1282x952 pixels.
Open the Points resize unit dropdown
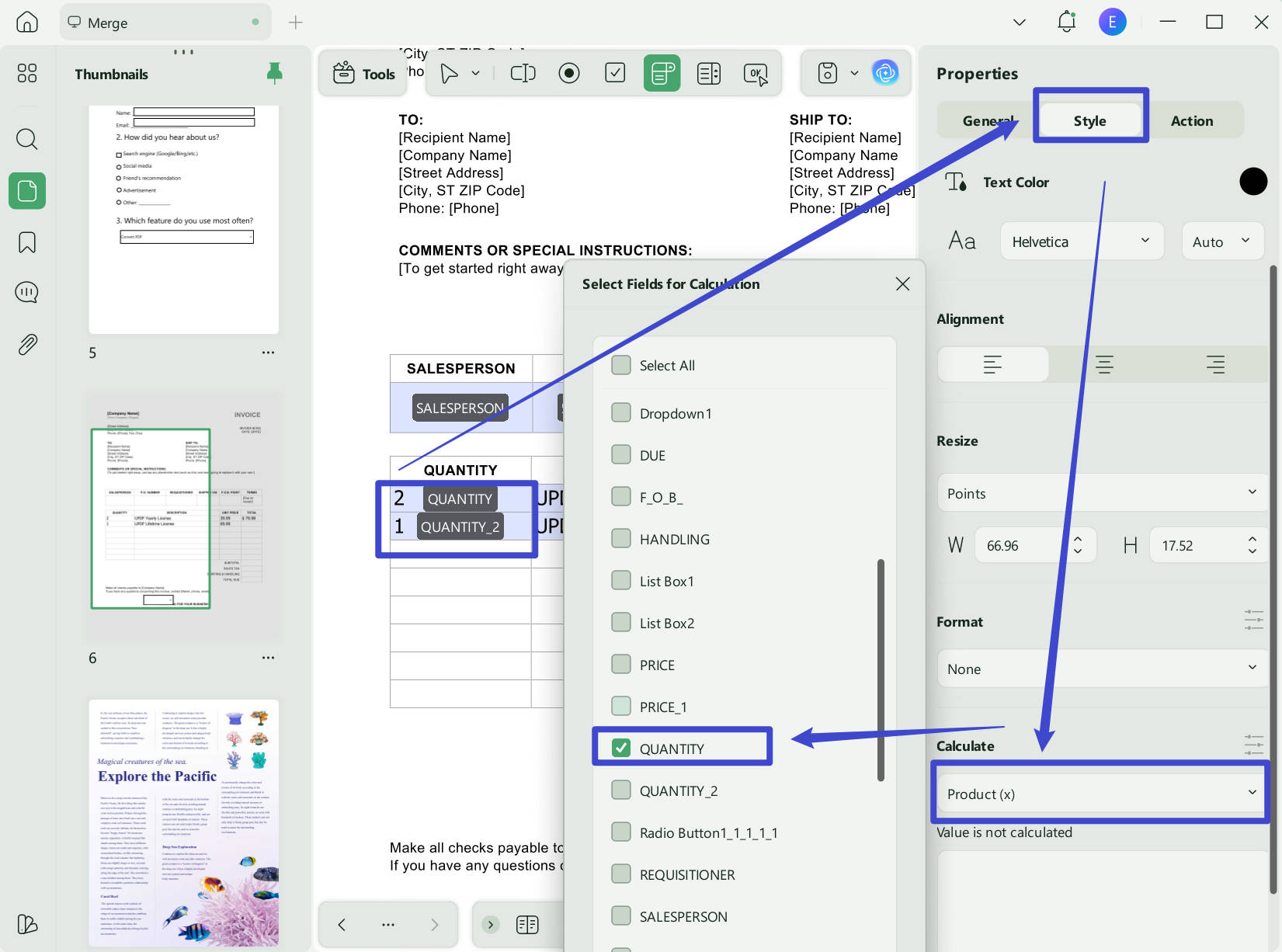[x=1102, y=493]
